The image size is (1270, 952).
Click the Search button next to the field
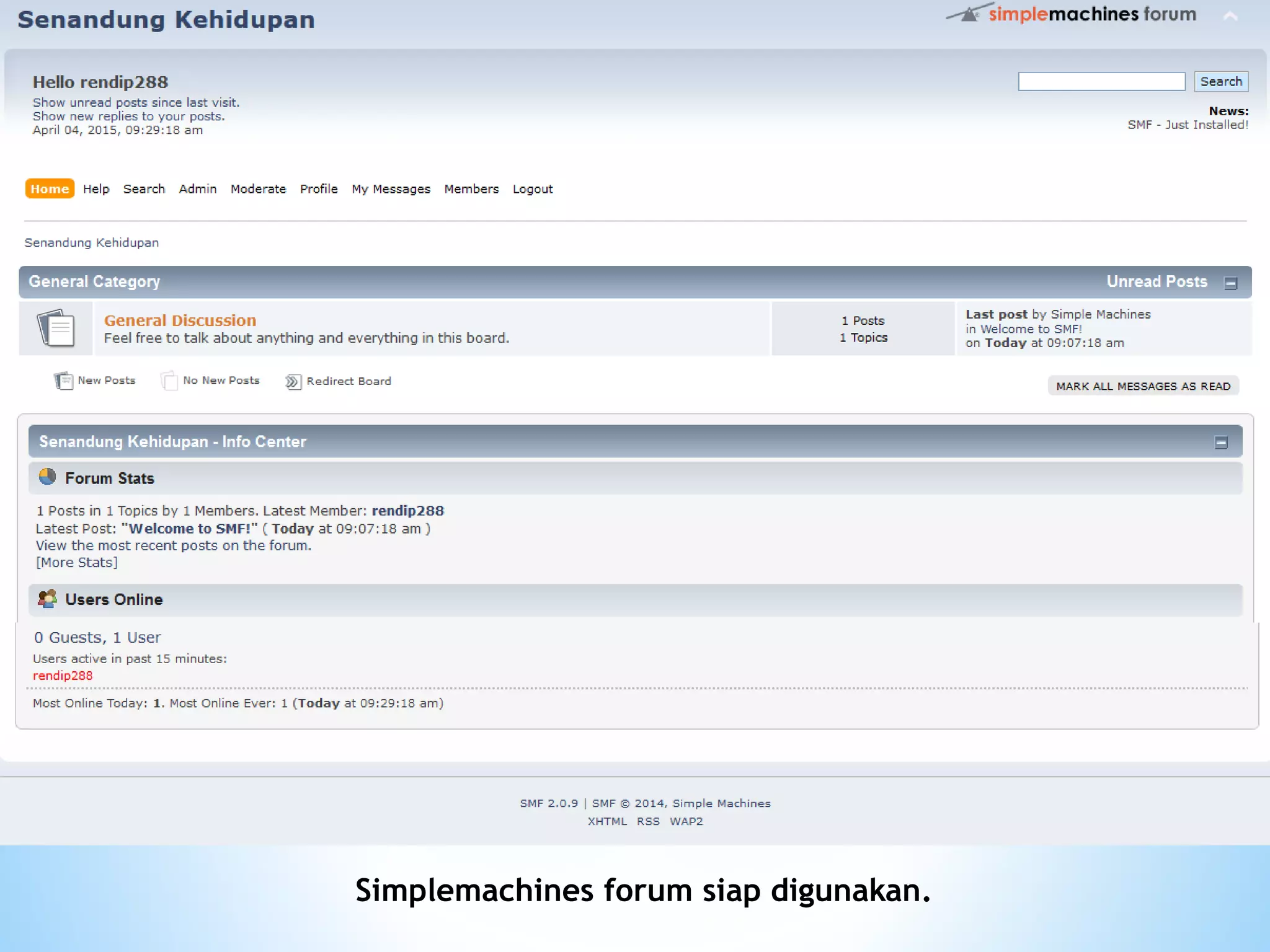tap(1221, 81)
